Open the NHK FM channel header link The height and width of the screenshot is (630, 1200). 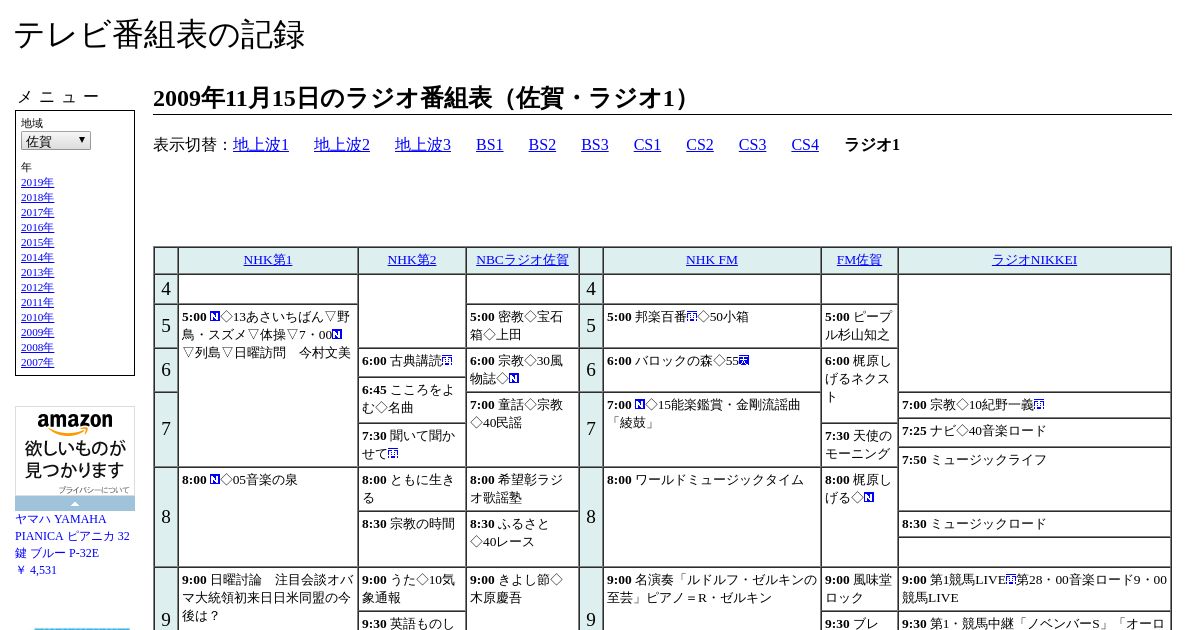712,260
